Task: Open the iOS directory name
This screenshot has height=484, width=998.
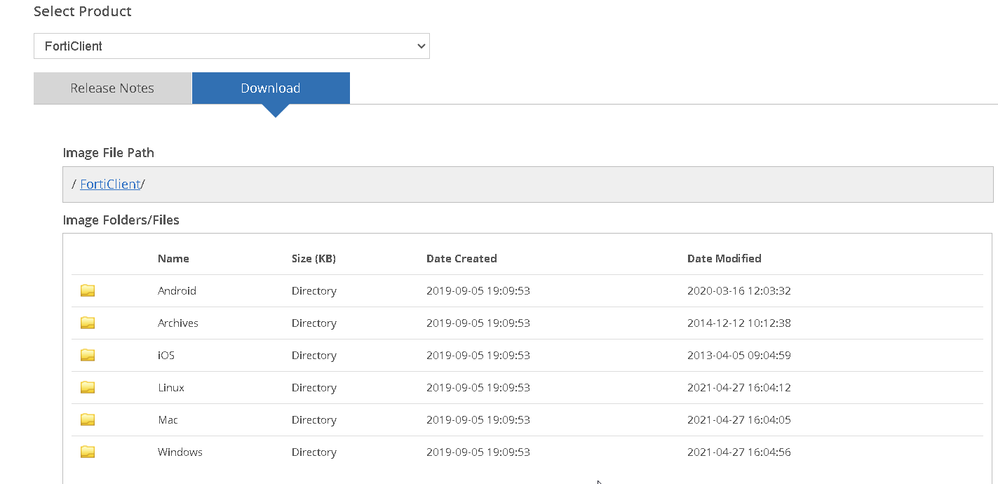Action: point(166,355)
